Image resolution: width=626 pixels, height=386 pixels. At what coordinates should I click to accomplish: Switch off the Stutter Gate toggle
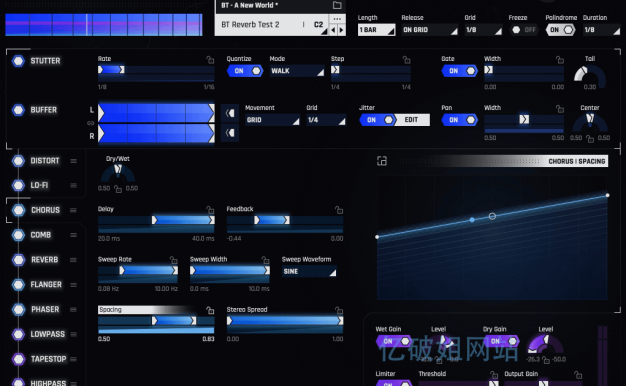(x=460, y=71)
